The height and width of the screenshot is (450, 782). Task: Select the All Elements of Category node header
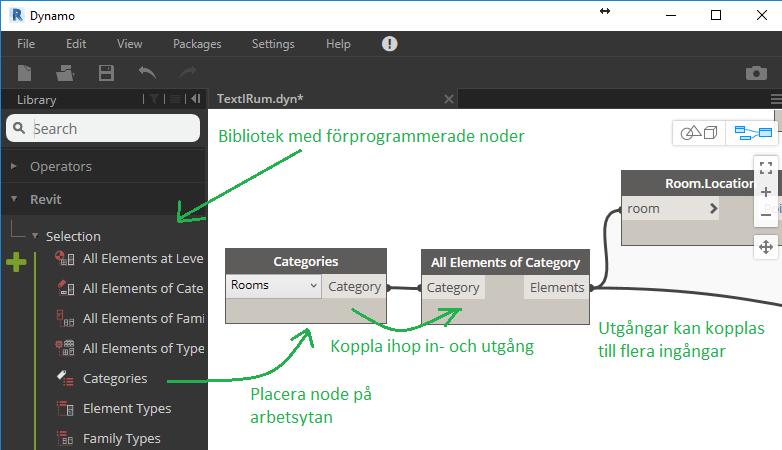click(505, 262)
